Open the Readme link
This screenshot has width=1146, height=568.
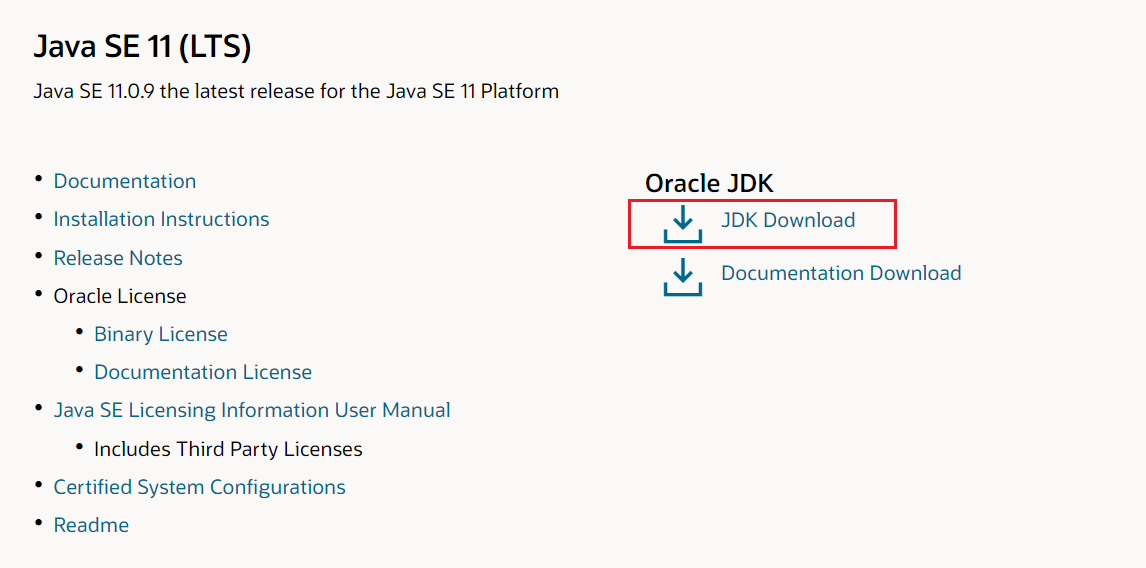coord(91,525)
